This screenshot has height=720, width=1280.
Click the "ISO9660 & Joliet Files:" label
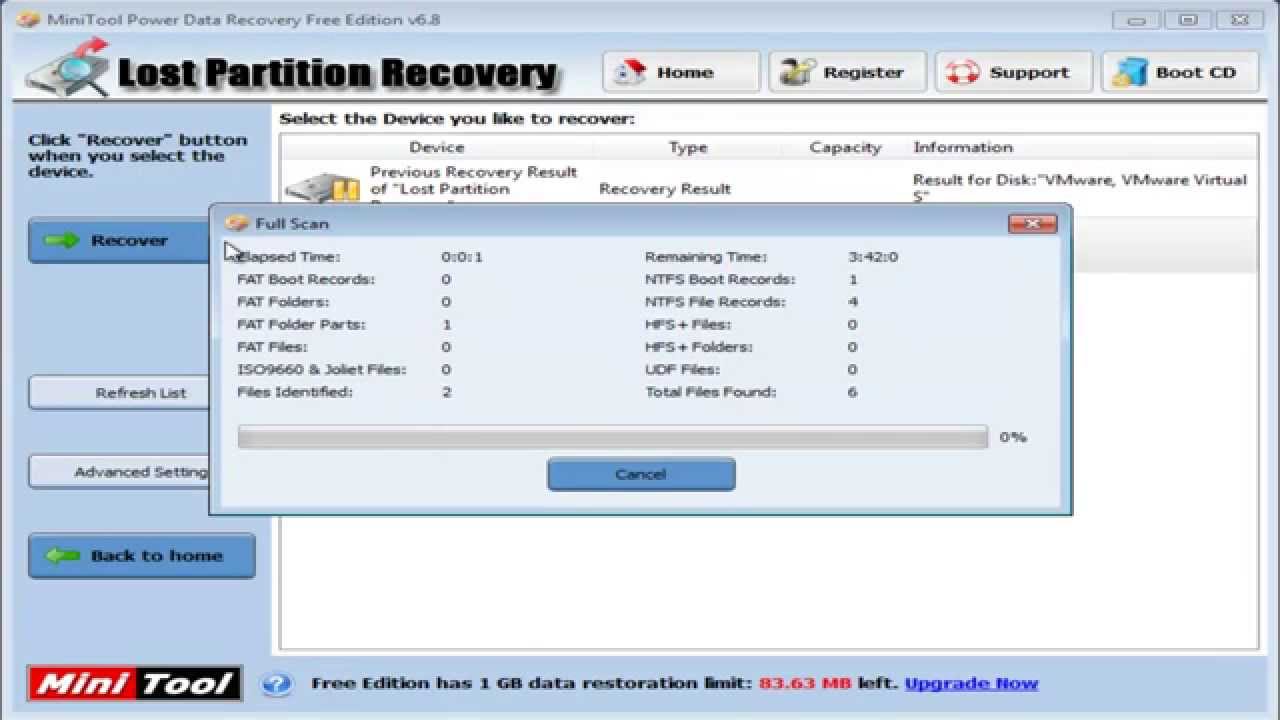pos(322,369)
